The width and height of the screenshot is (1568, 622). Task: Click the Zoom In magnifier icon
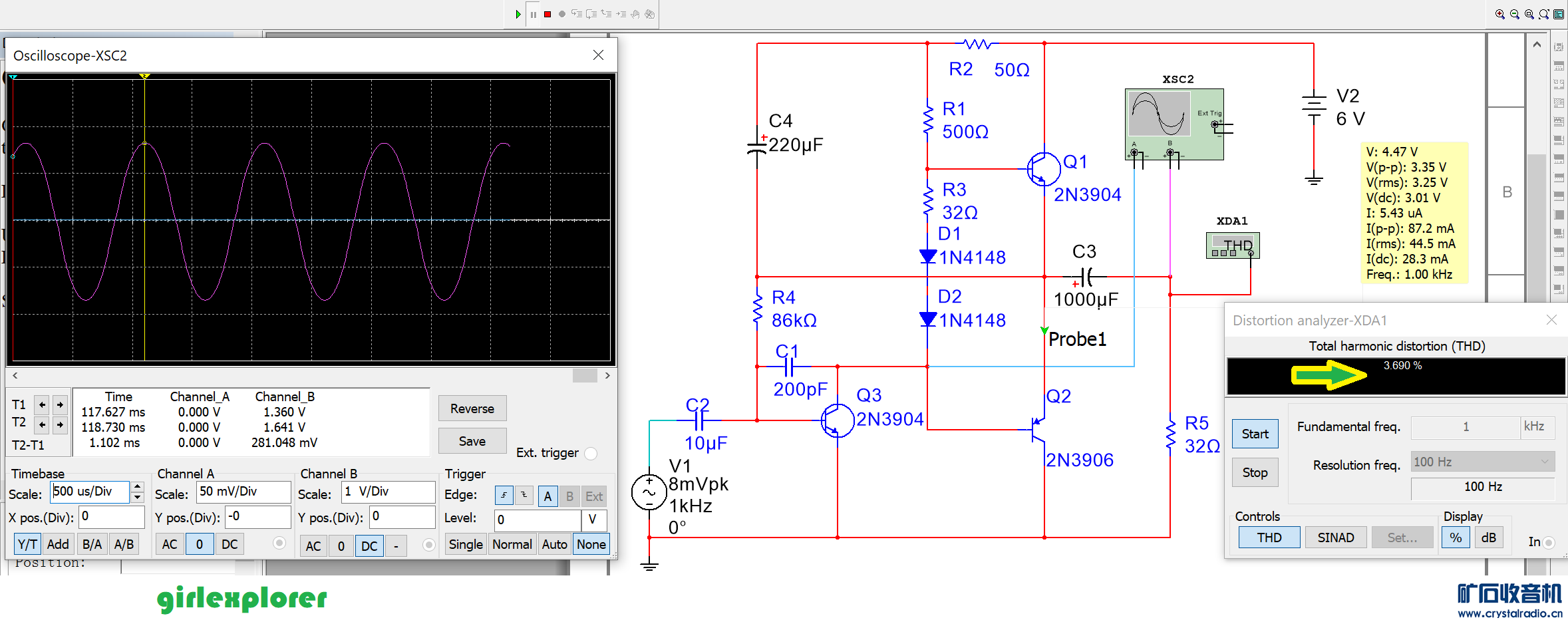click(1500, 14)
